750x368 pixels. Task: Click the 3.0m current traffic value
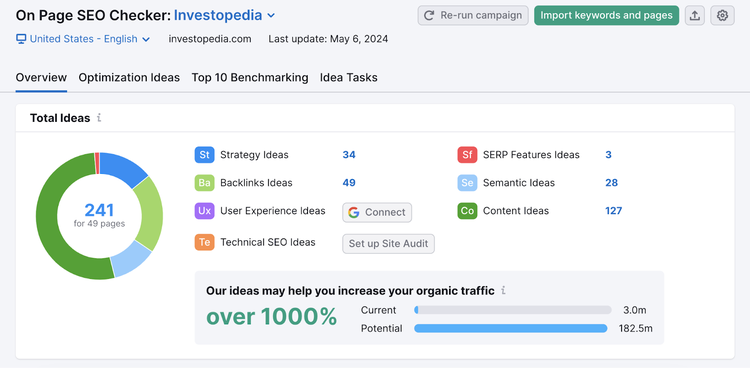pos(635,310)
